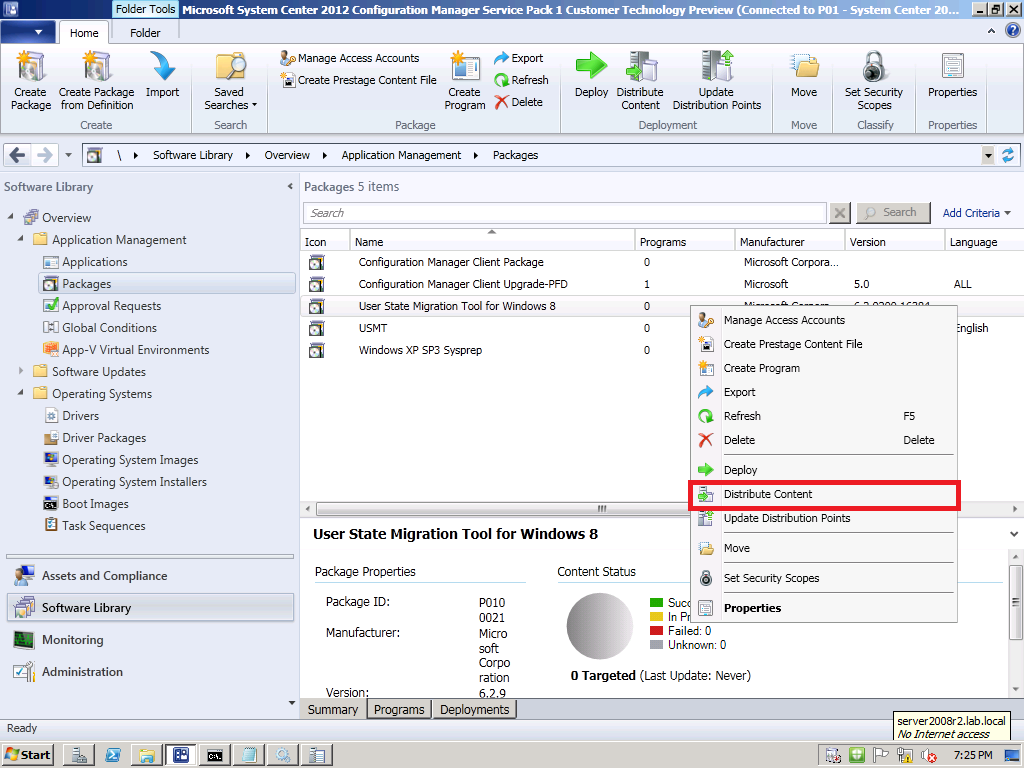
Task: Select Global Conditions in the tree
Action: (x=109, y=328)
